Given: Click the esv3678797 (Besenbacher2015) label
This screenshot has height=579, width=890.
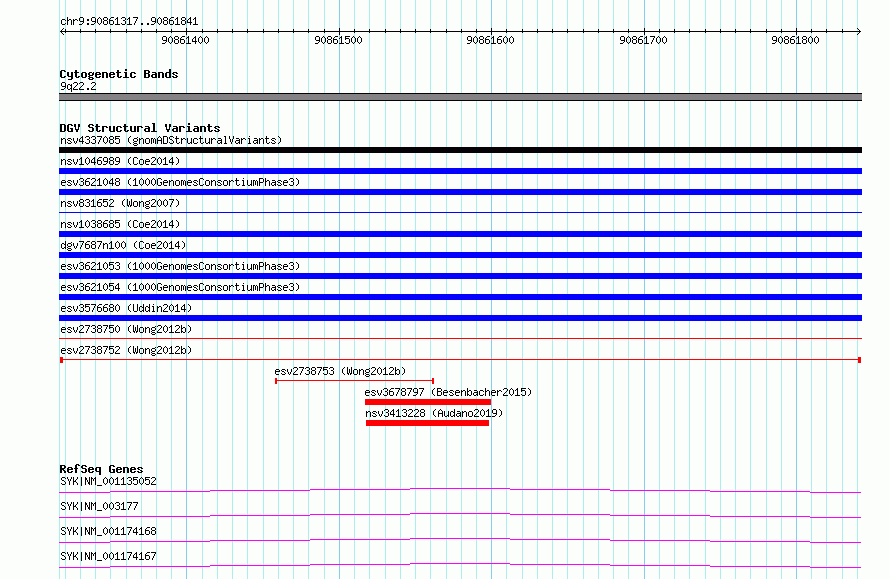Looking at the screenshot, I should (x=448, y=392).
